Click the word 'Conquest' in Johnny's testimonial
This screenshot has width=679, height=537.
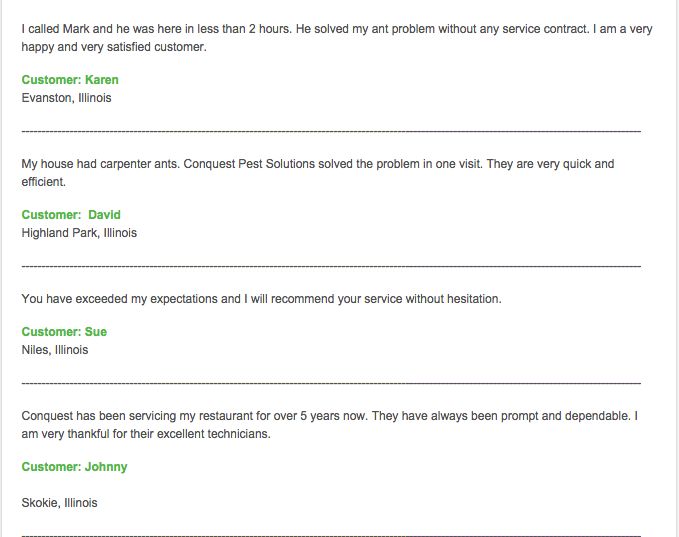(x=46, y=416)
